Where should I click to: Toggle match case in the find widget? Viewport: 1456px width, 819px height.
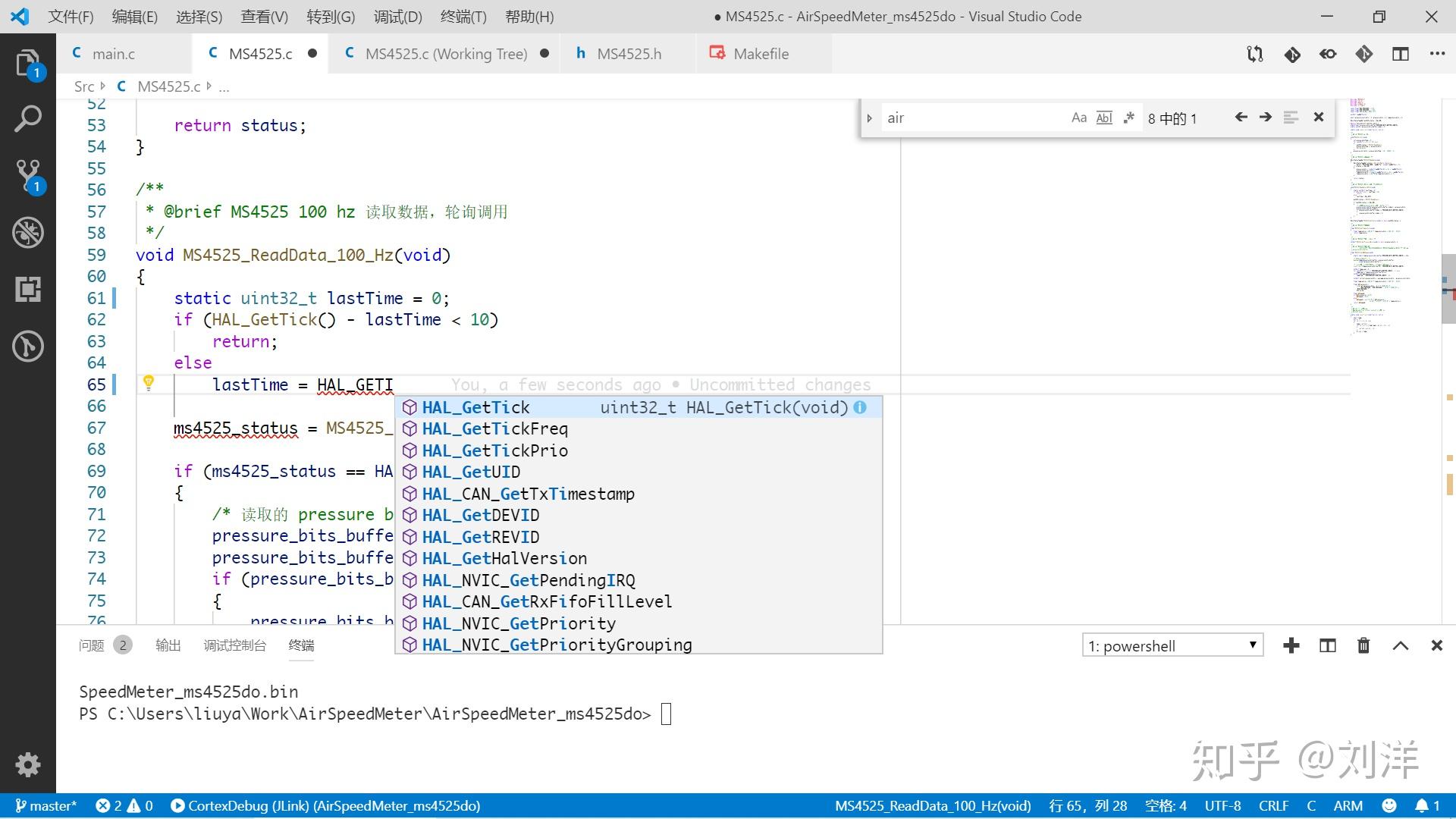click(x=1078, y=117)
